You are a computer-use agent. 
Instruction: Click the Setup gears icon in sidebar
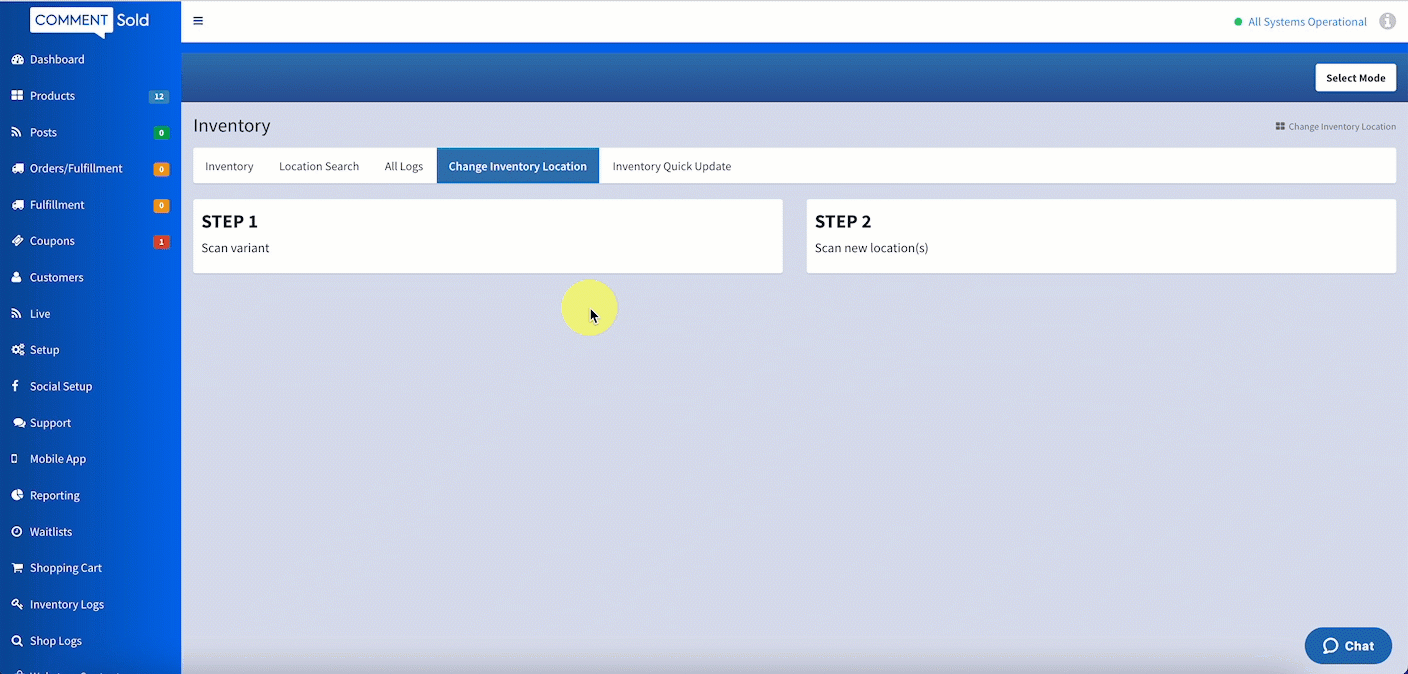17,350
